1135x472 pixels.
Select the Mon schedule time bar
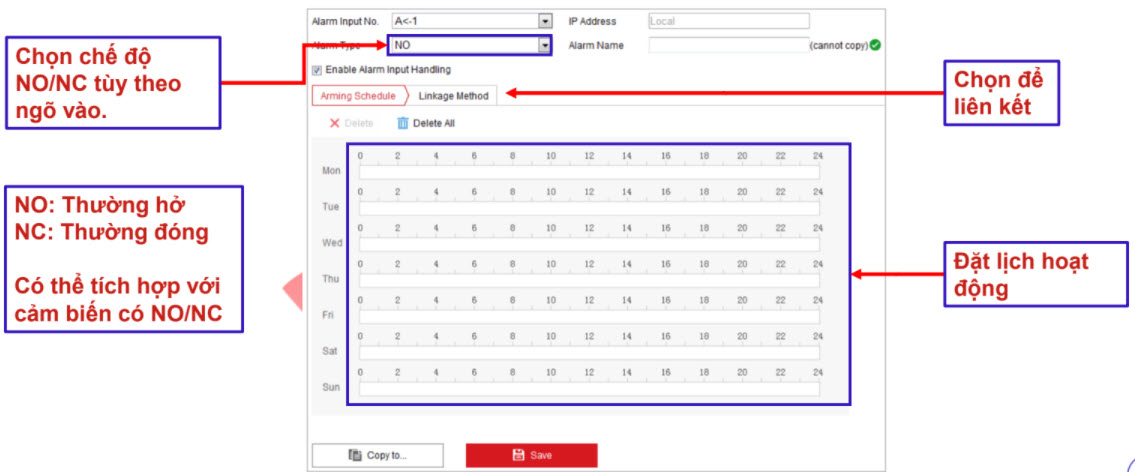[589, 172]
